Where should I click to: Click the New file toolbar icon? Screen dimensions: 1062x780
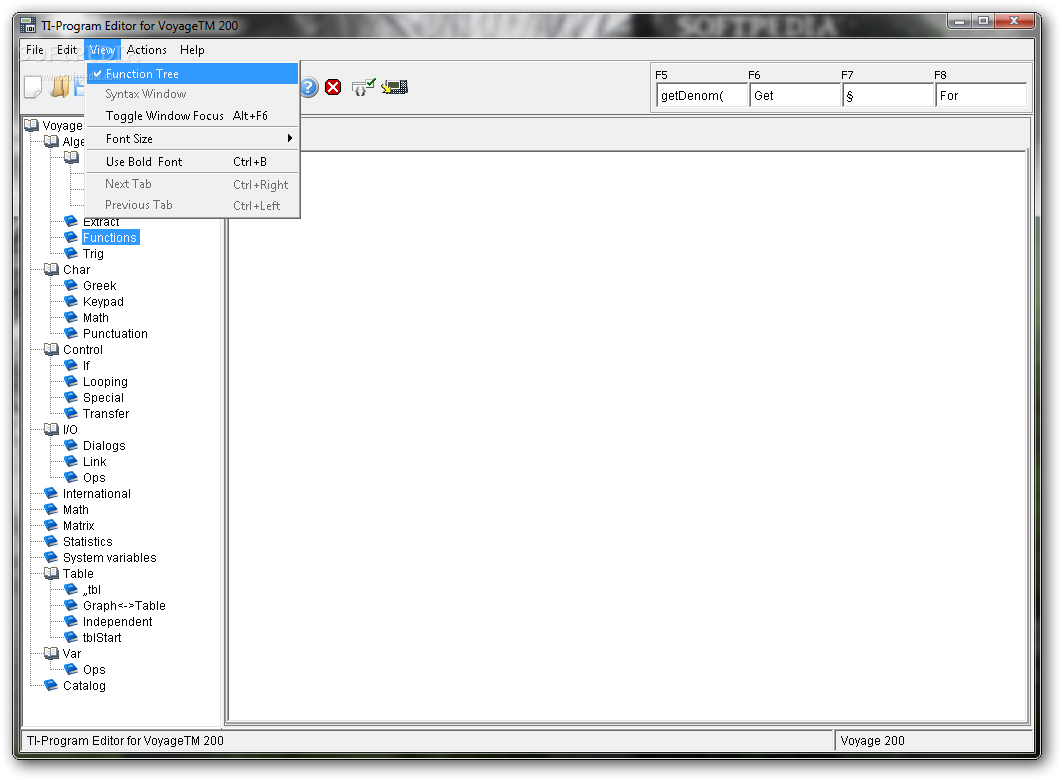click(33, 87)
